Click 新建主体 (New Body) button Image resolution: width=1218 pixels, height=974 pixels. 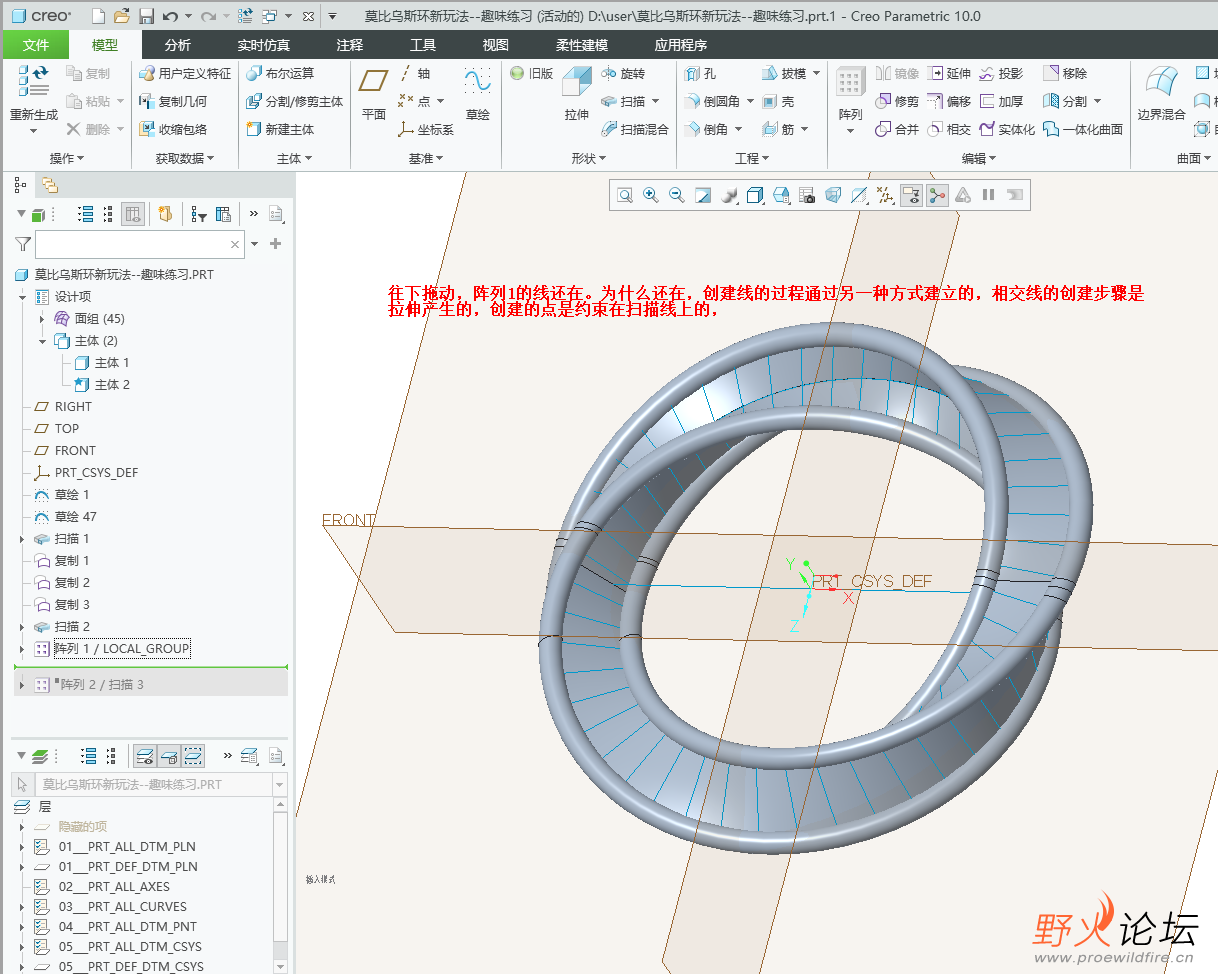[x=280, y=129]
